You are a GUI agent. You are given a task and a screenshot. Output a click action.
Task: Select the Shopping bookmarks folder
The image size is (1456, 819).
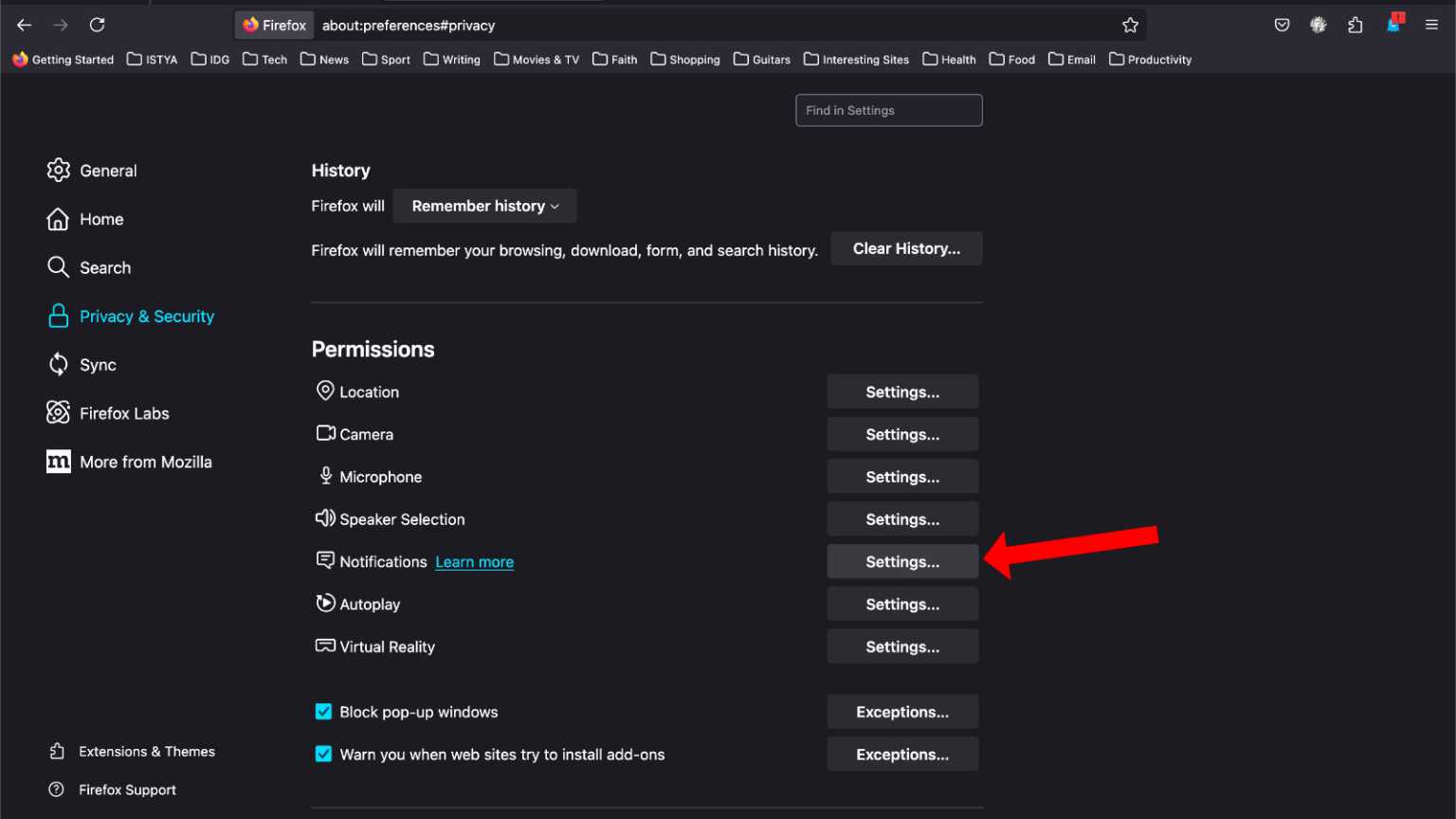pyautogui.click(x=684, y=59)
